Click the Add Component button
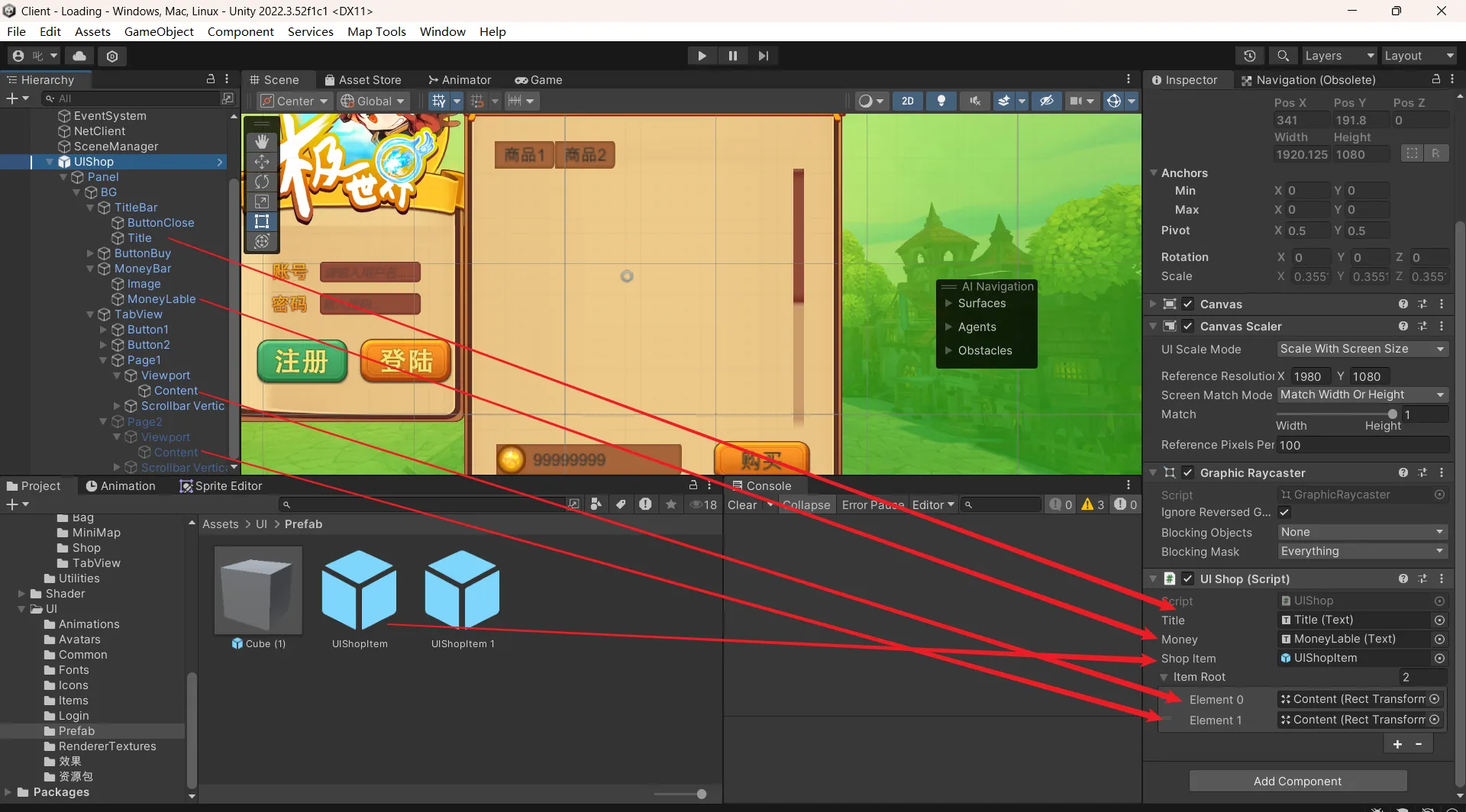This screenshot has width=1466, height=812. click(x=1297, y=781)
